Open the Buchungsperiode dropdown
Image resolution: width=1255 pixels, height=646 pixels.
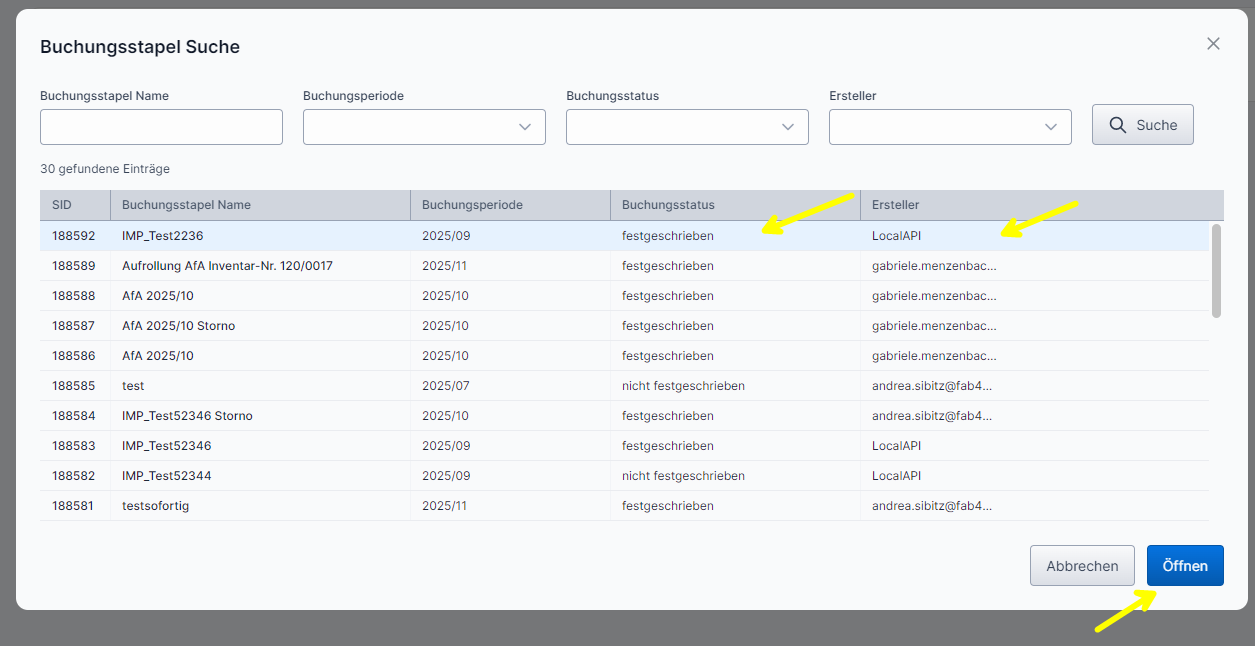(x=424, y=127)
